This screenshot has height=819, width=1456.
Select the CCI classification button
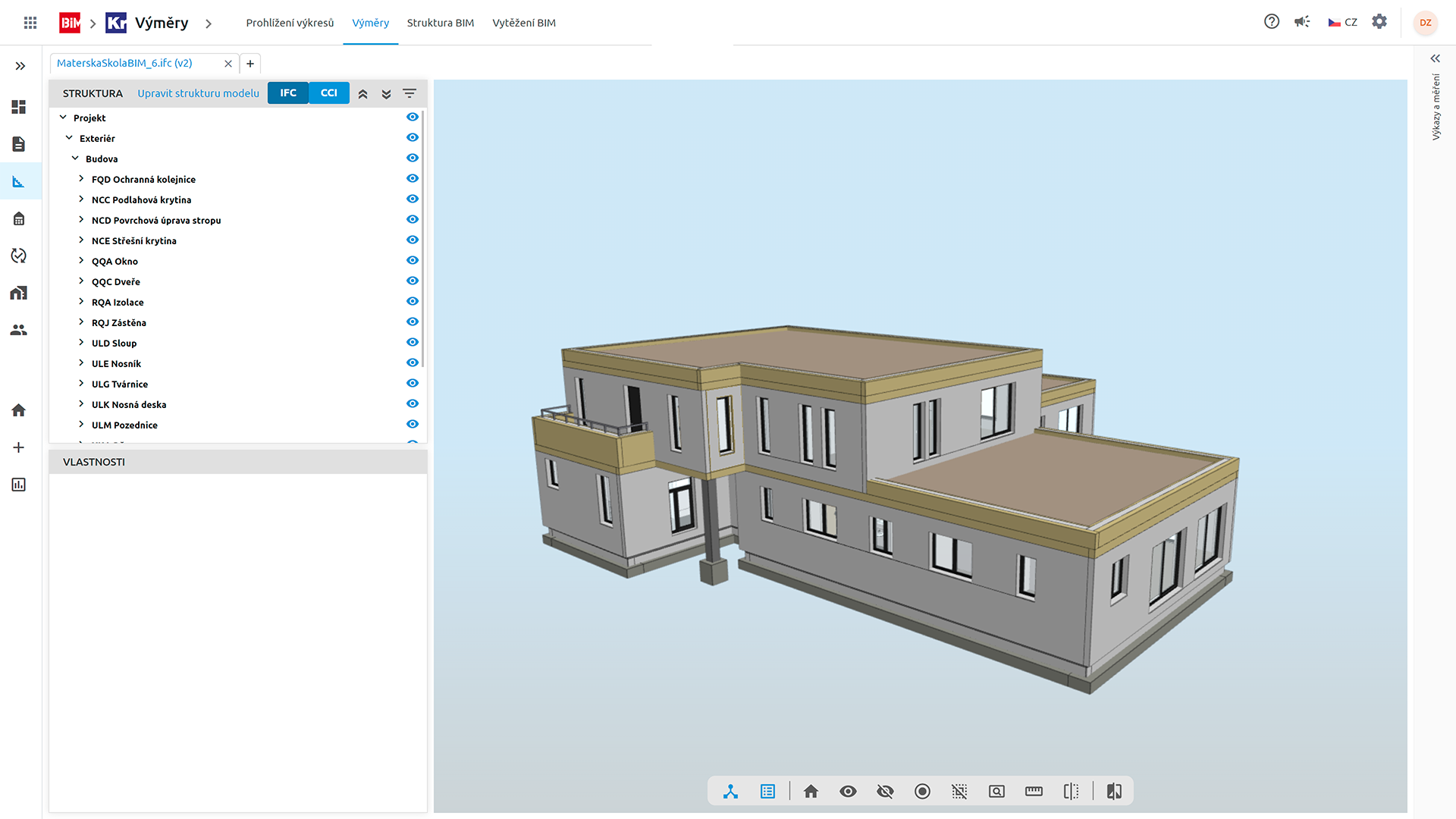coord(328,93)
